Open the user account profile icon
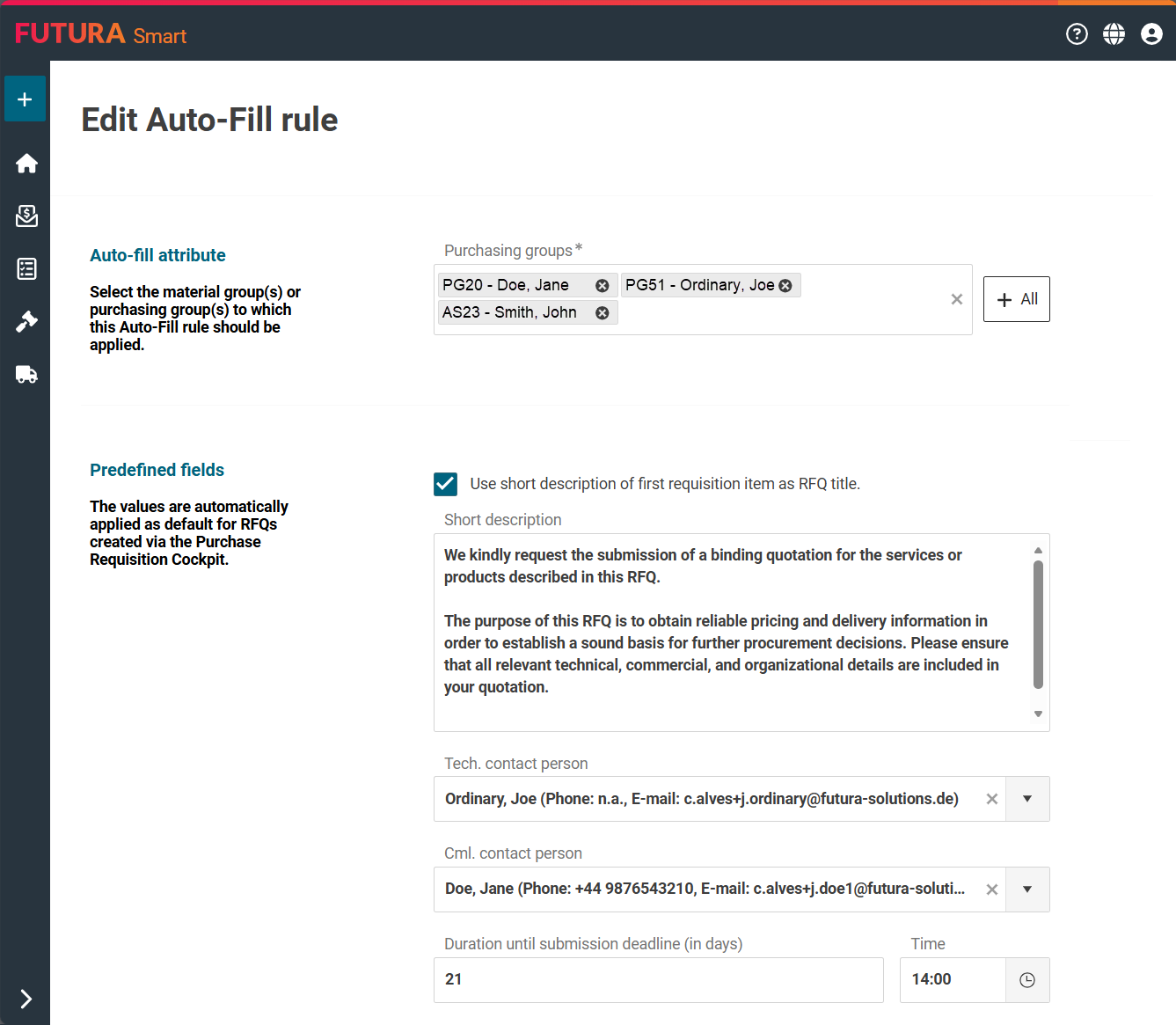1176x1025 pixels. coord(1151,34)
